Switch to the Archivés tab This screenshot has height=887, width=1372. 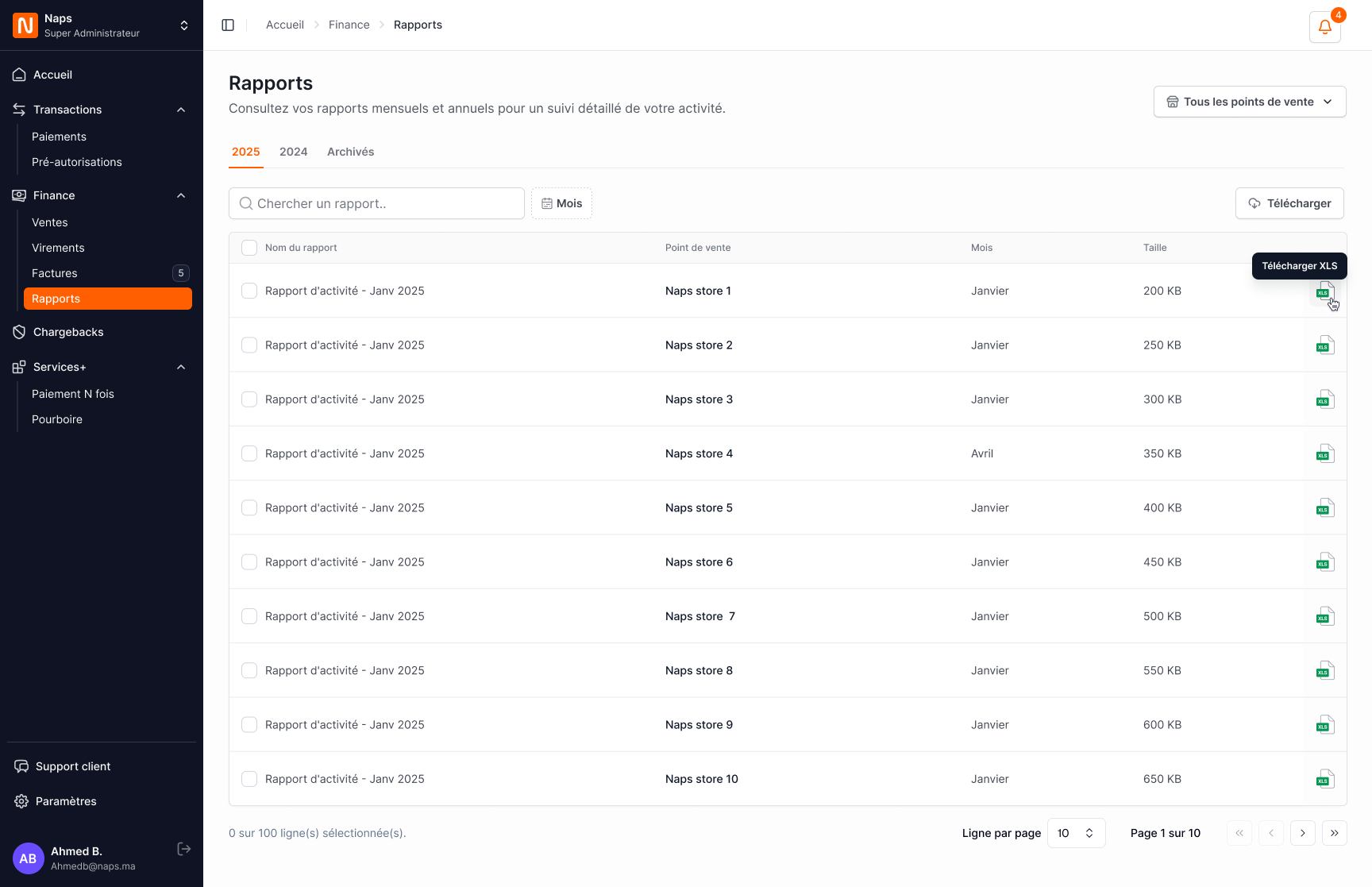[350, 152]
